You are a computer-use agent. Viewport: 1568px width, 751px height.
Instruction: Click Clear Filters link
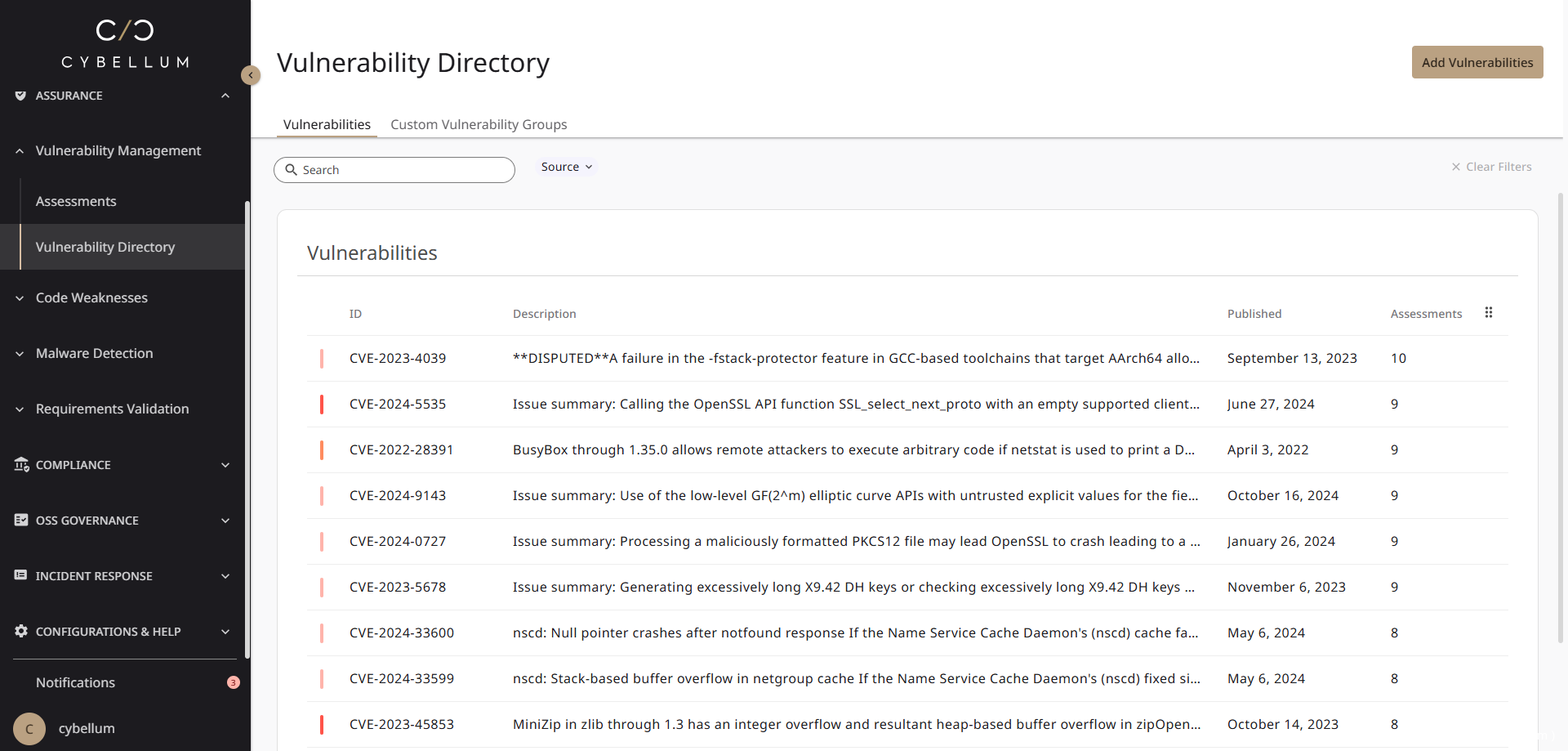[1491, 167]
